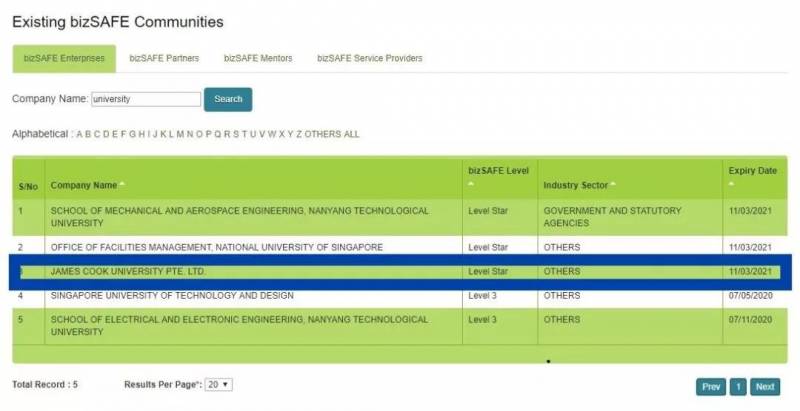Go to the Next page
The width and height of the screenshot is (800, 411).
[765, 387]
